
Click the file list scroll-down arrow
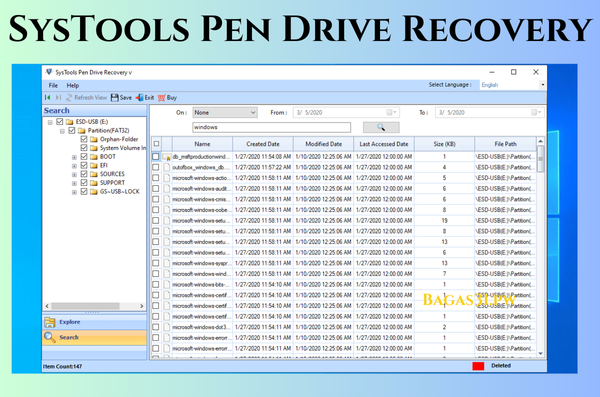pyautogui.click(x=540, y=353)
